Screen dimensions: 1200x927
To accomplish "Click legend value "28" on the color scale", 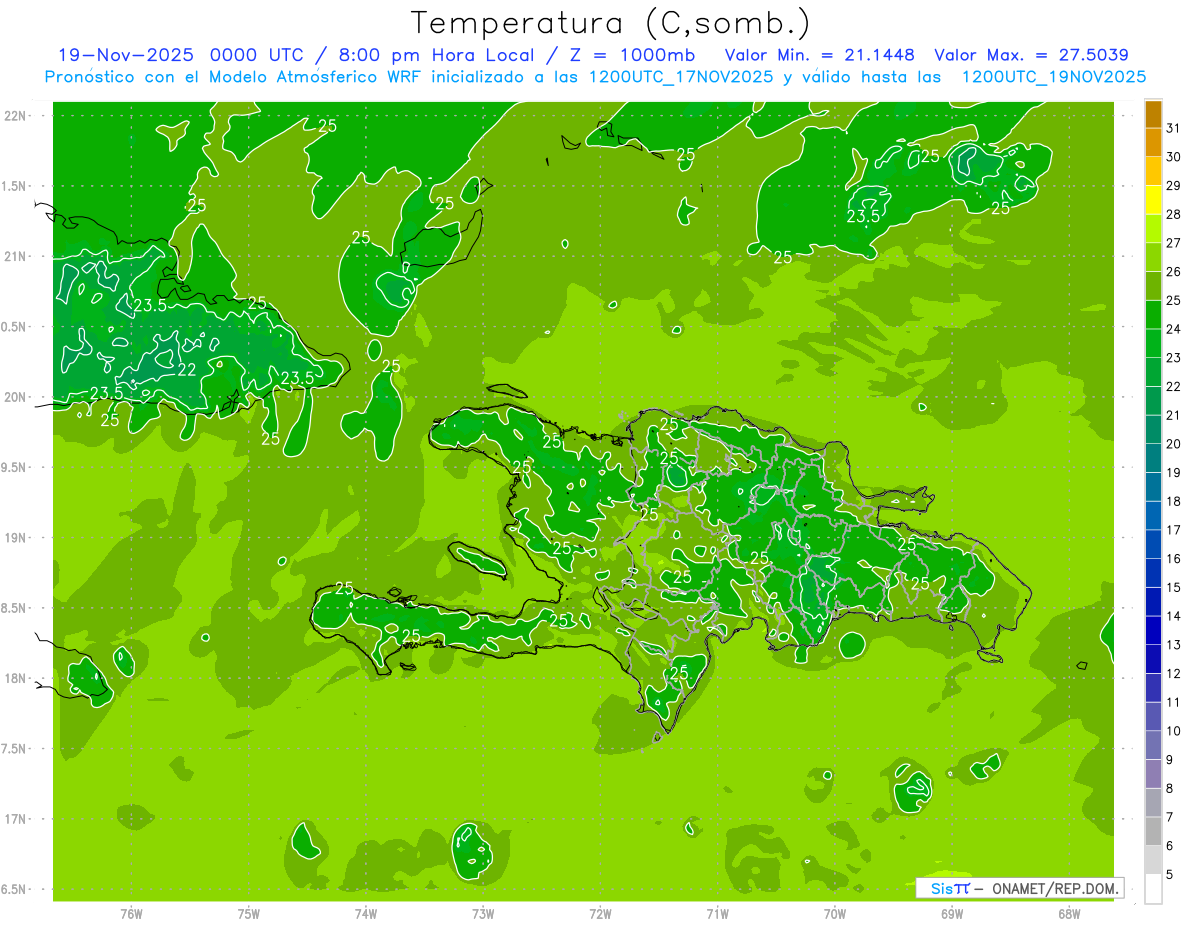I will pyautogui.click(x=1174, y=214).
